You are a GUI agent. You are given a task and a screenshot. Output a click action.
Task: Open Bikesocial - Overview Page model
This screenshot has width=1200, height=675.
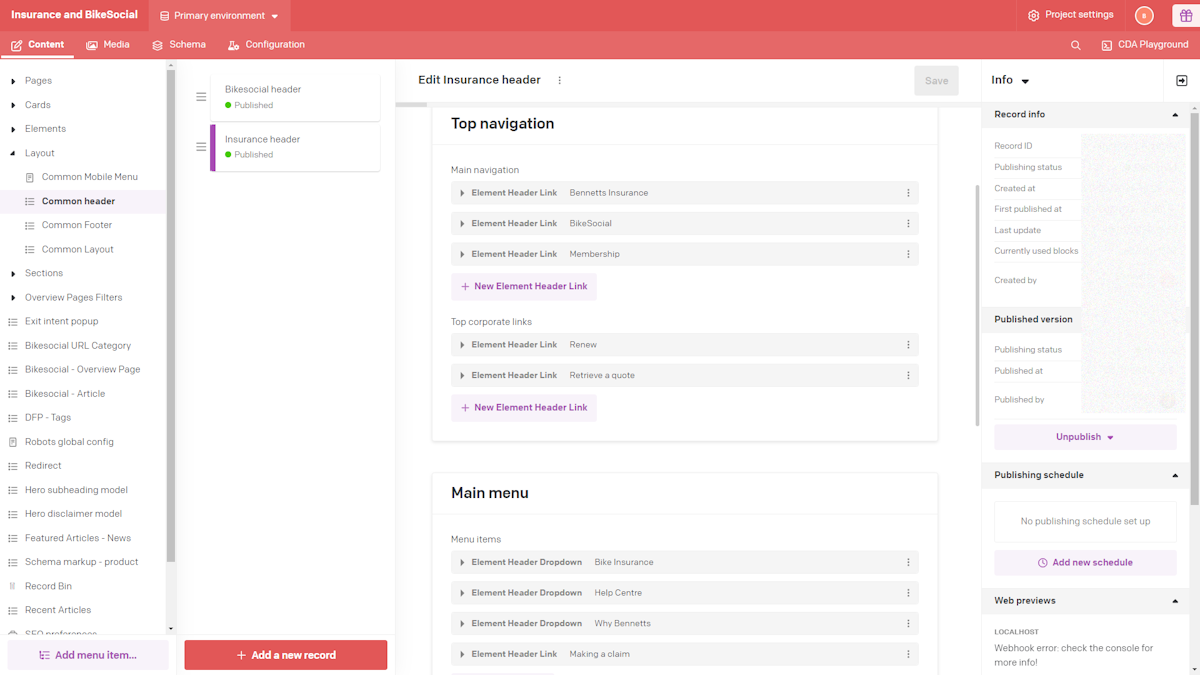[83, 370]
